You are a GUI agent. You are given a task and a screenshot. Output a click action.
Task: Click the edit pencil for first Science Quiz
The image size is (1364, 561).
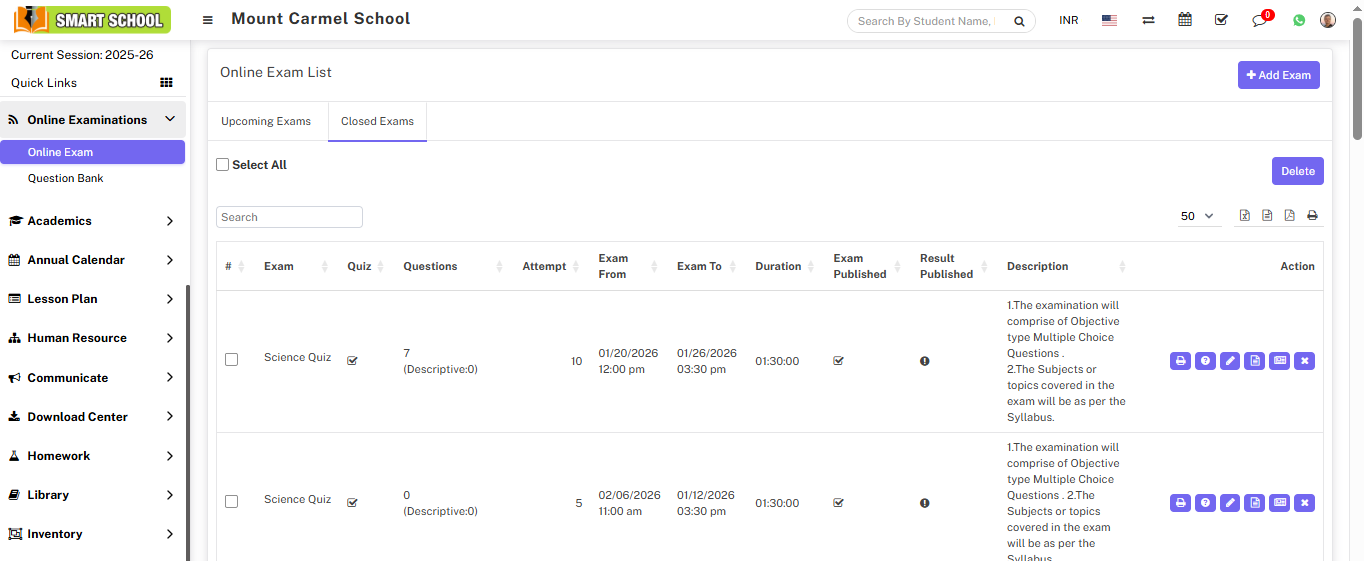[1230, 361]
